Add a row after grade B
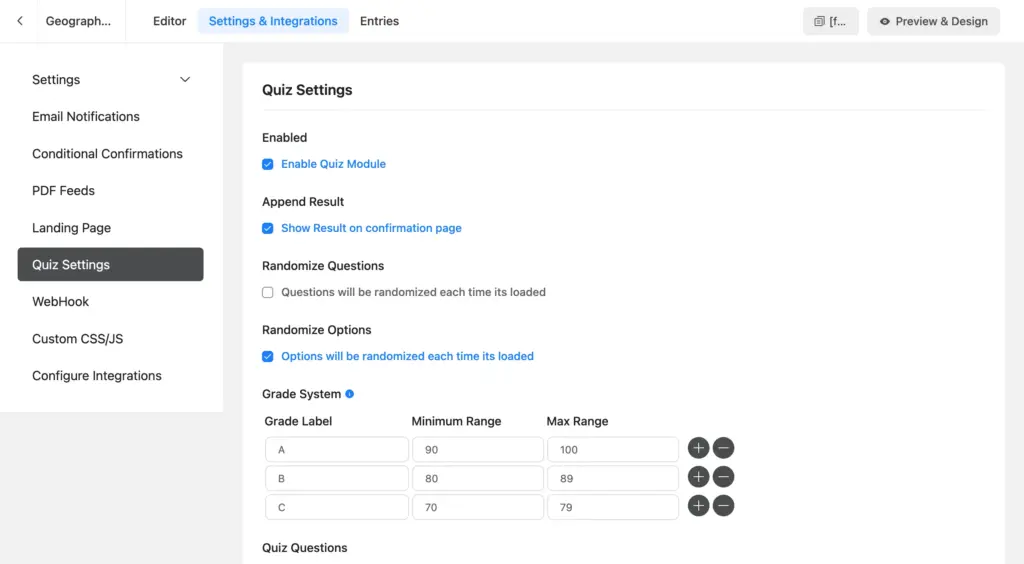This screenshot has width=1024, height=564. pos(698,477)
